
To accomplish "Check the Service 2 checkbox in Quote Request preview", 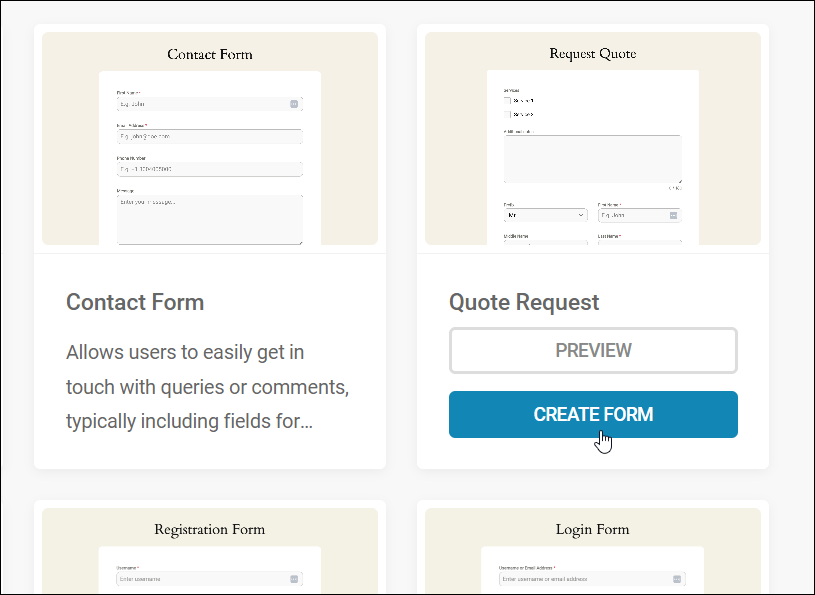I will pos(507,113).
